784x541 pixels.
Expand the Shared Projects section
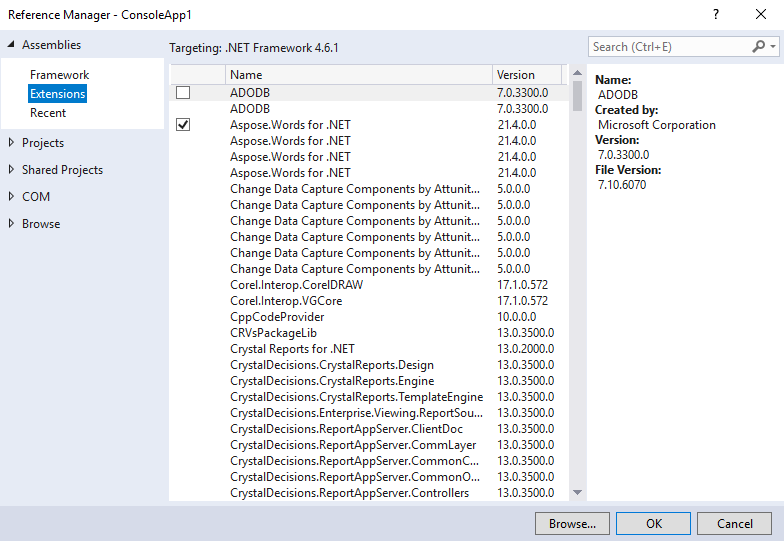11,170
